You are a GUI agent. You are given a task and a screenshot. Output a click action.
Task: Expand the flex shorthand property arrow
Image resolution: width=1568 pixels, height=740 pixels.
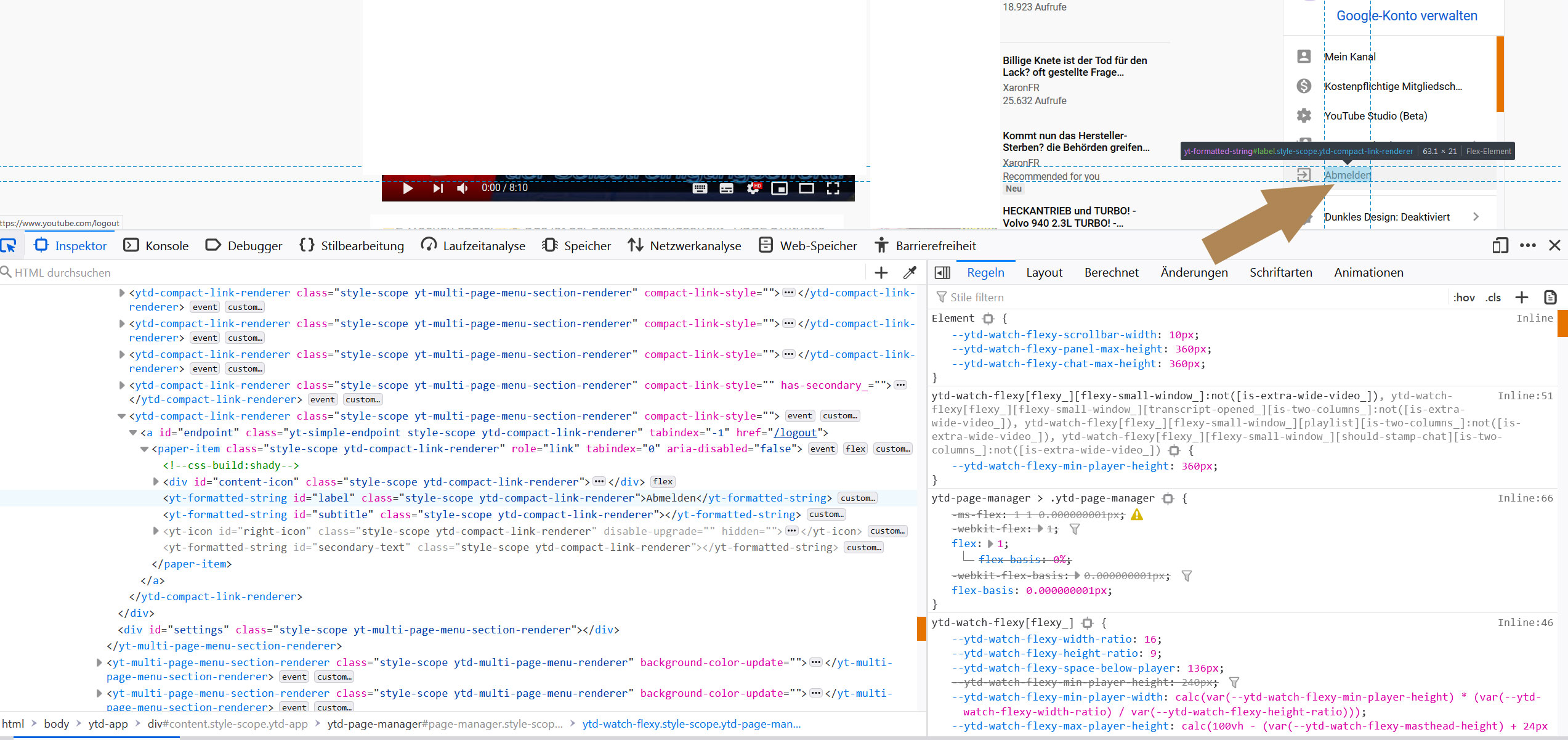coord(990,544)
